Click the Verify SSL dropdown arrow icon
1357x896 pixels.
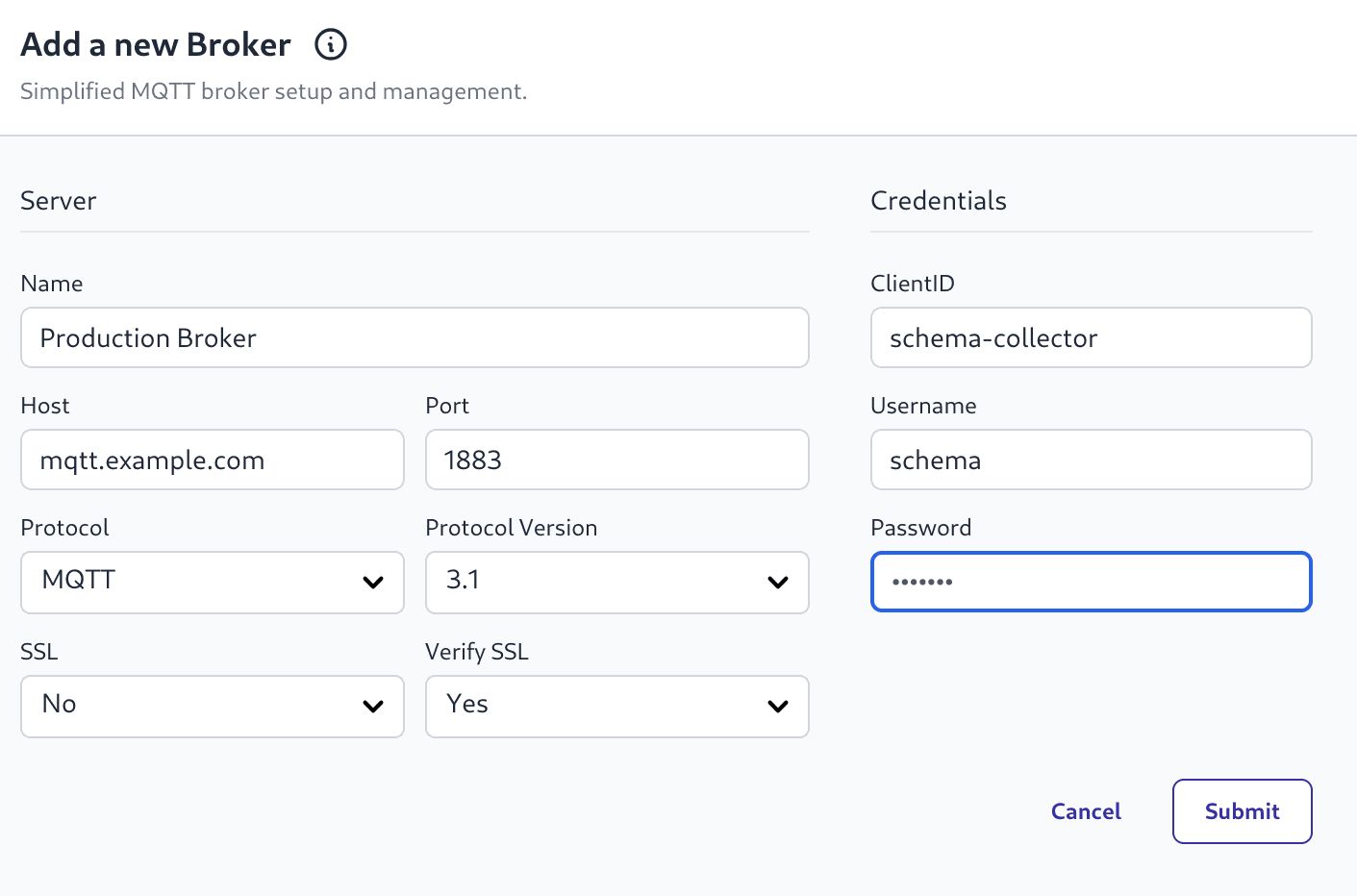tap(778, 707)
